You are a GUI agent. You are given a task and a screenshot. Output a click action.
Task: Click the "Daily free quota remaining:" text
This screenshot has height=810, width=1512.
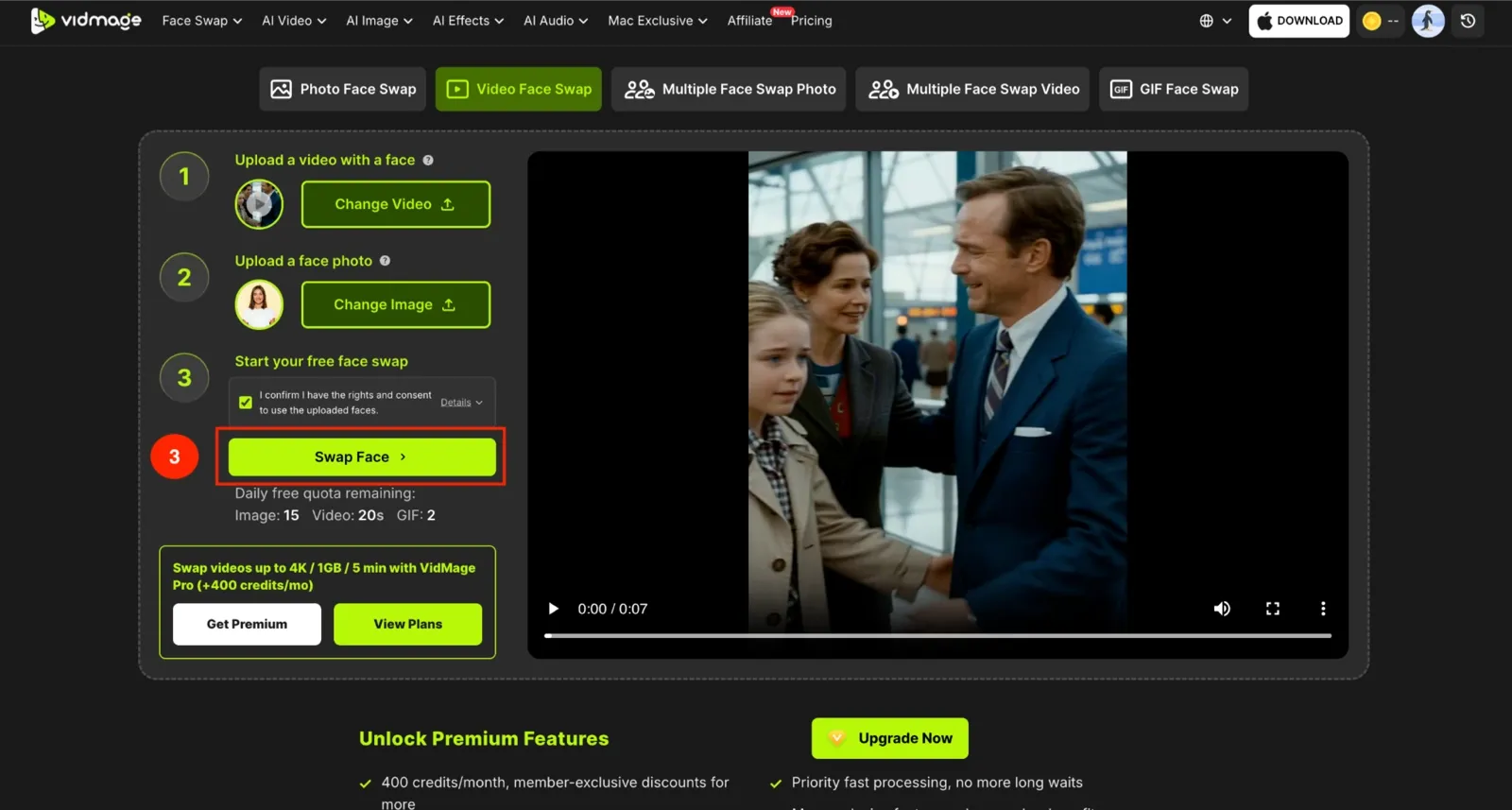pyautogui.click(x=325, y=493)
